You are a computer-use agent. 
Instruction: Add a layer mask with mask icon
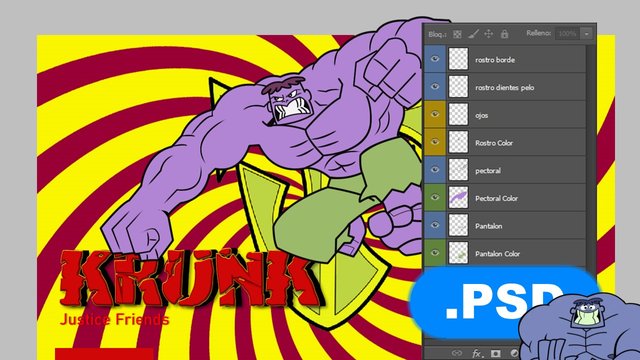(496, 353)
